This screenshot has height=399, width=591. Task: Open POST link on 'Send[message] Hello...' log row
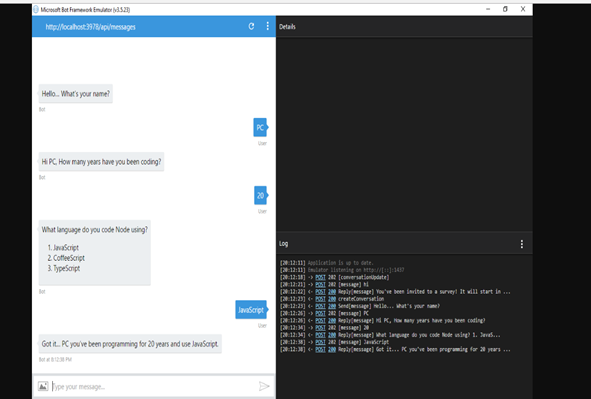[x=320, y=306]
